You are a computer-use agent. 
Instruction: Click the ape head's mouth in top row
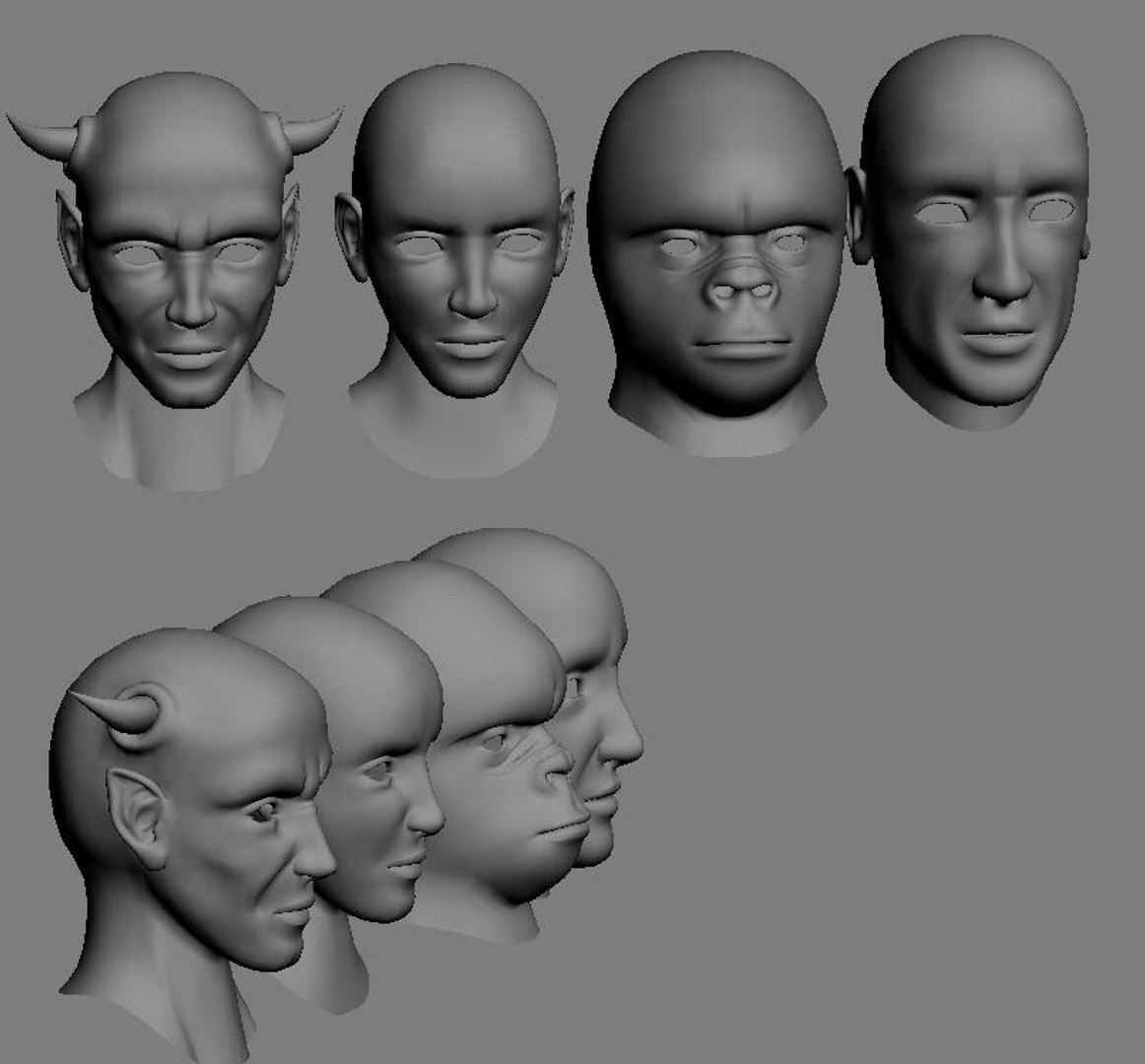point(741,345)
